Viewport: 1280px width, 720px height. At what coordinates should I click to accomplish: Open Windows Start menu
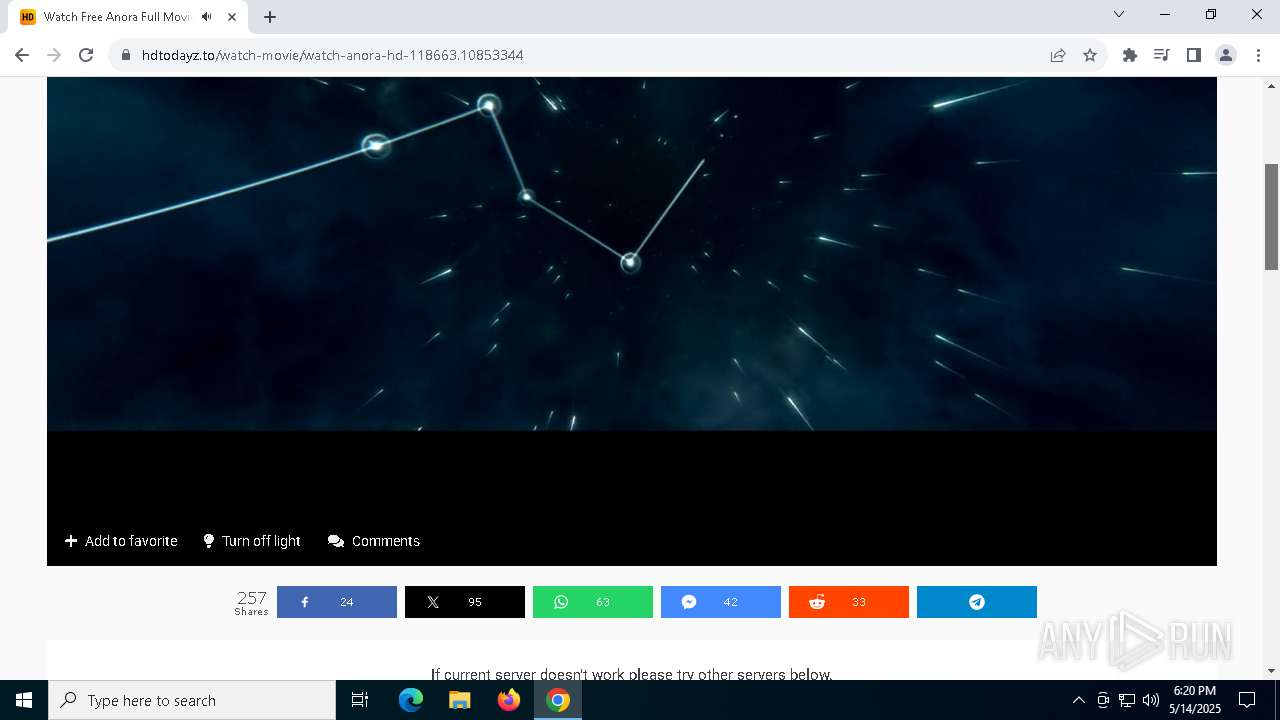[x=24, y=700]
